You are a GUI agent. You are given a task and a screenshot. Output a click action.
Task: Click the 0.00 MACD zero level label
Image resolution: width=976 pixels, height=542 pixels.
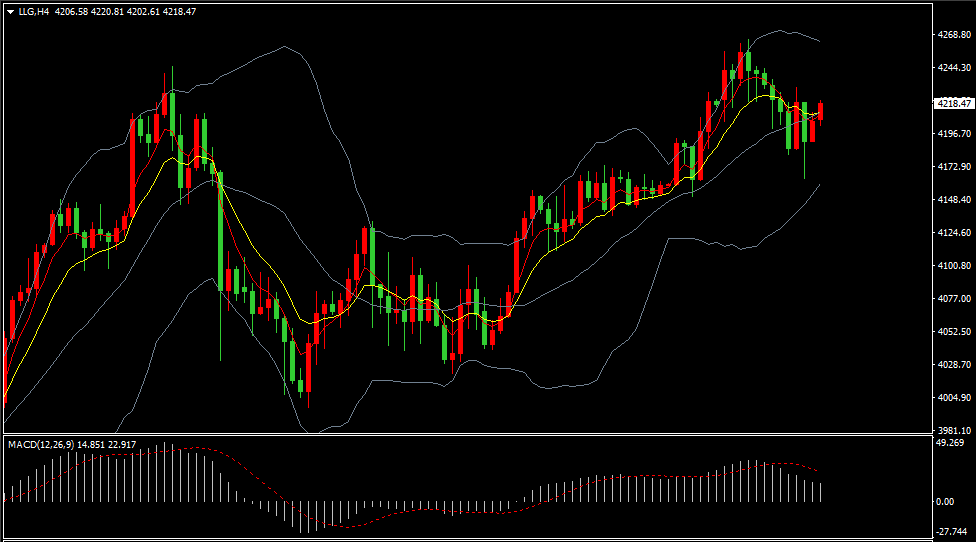(x=944, y=502)
